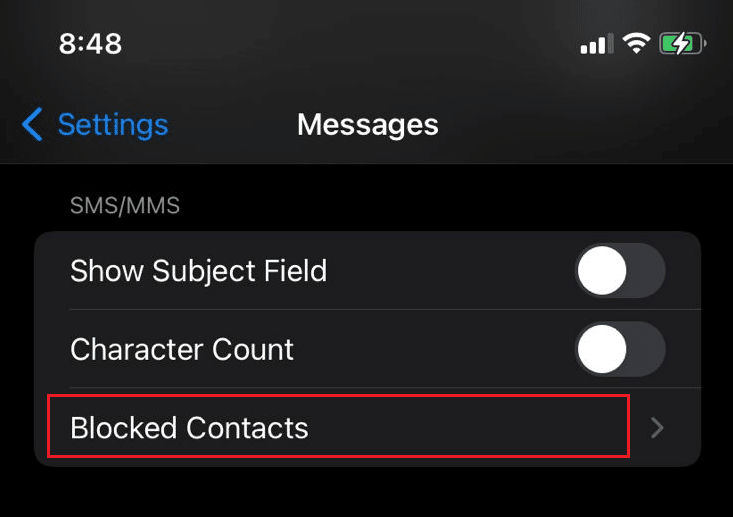
Task: Turn on the Character Count switch
Action: (x=620, y=349)
